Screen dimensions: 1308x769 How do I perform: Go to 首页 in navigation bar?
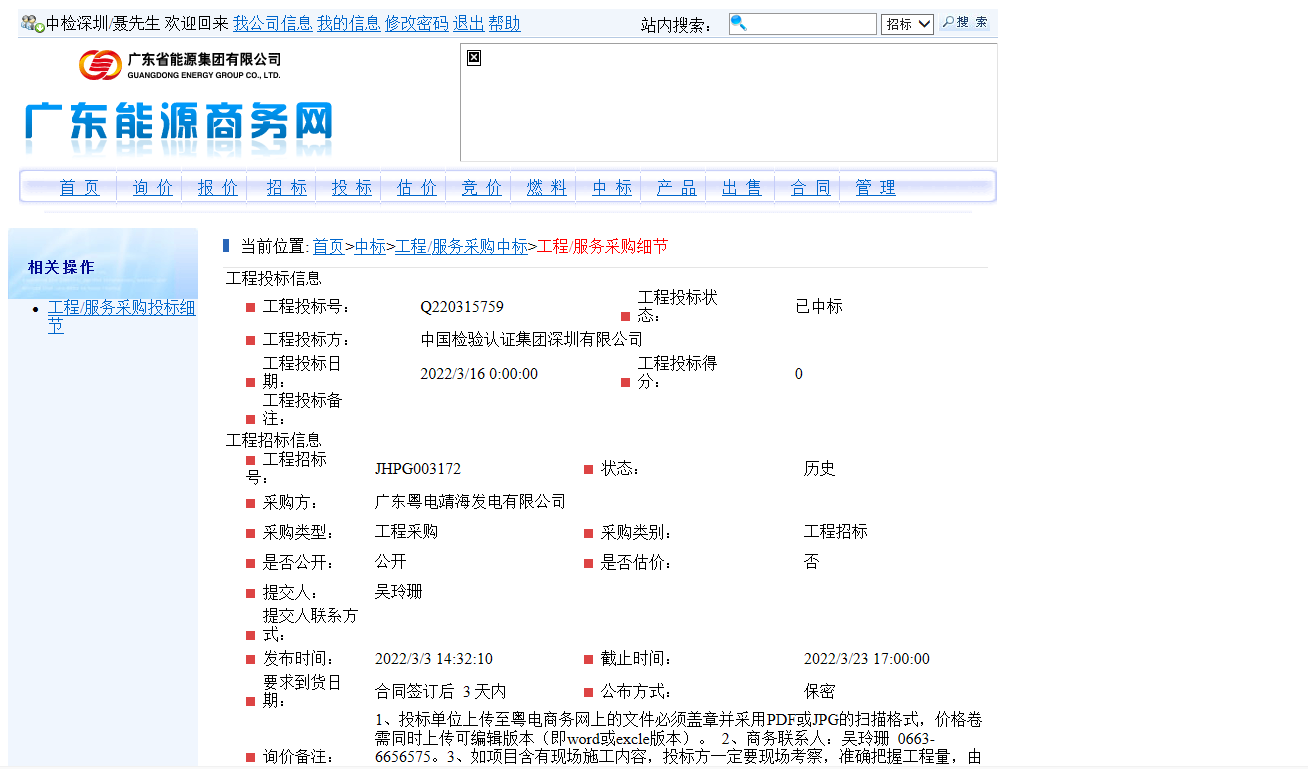click(80, 188)
